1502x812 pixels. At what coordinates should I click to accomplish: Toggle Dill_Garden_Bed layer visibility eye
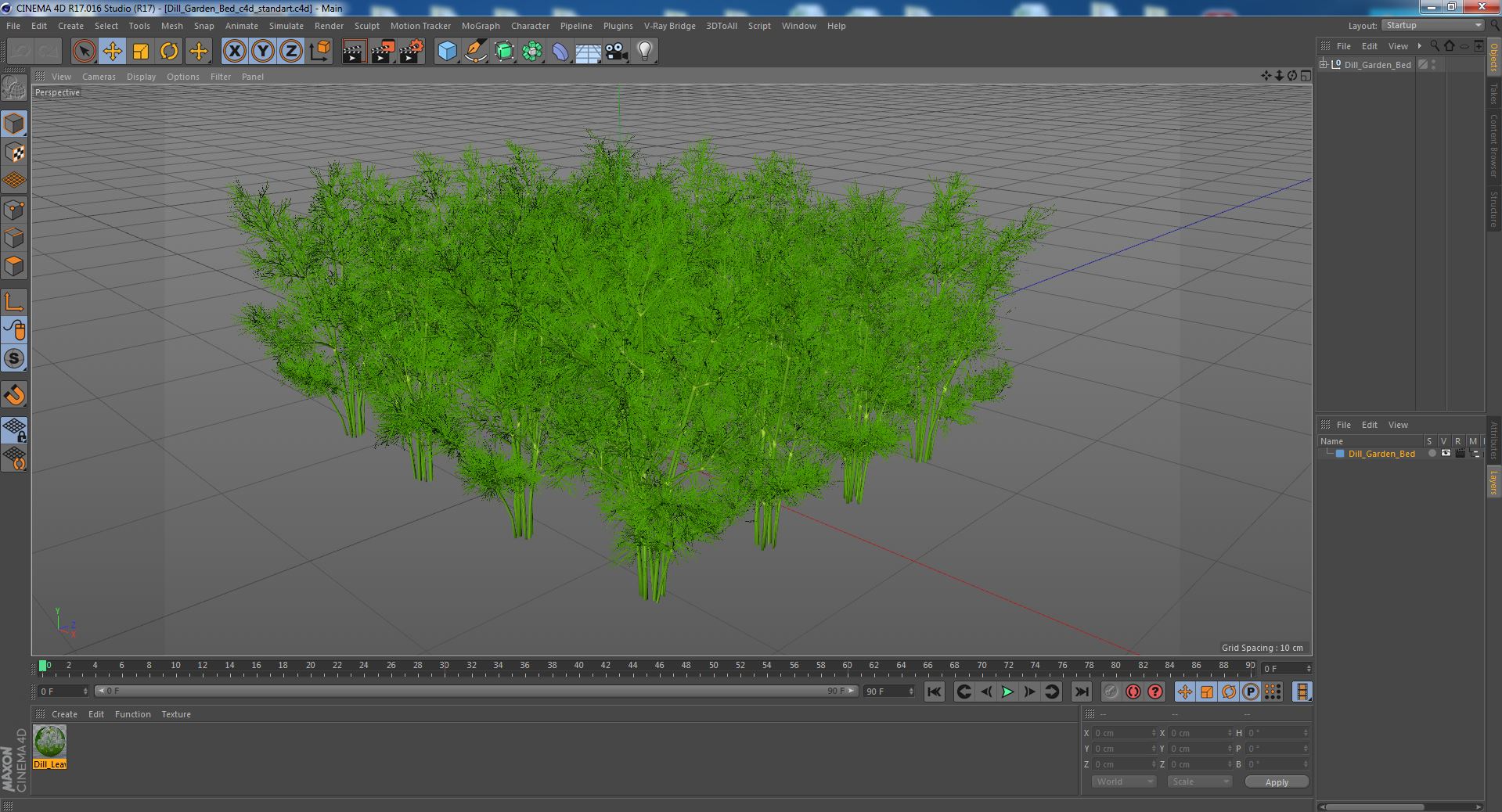(x=1446, y=454)
